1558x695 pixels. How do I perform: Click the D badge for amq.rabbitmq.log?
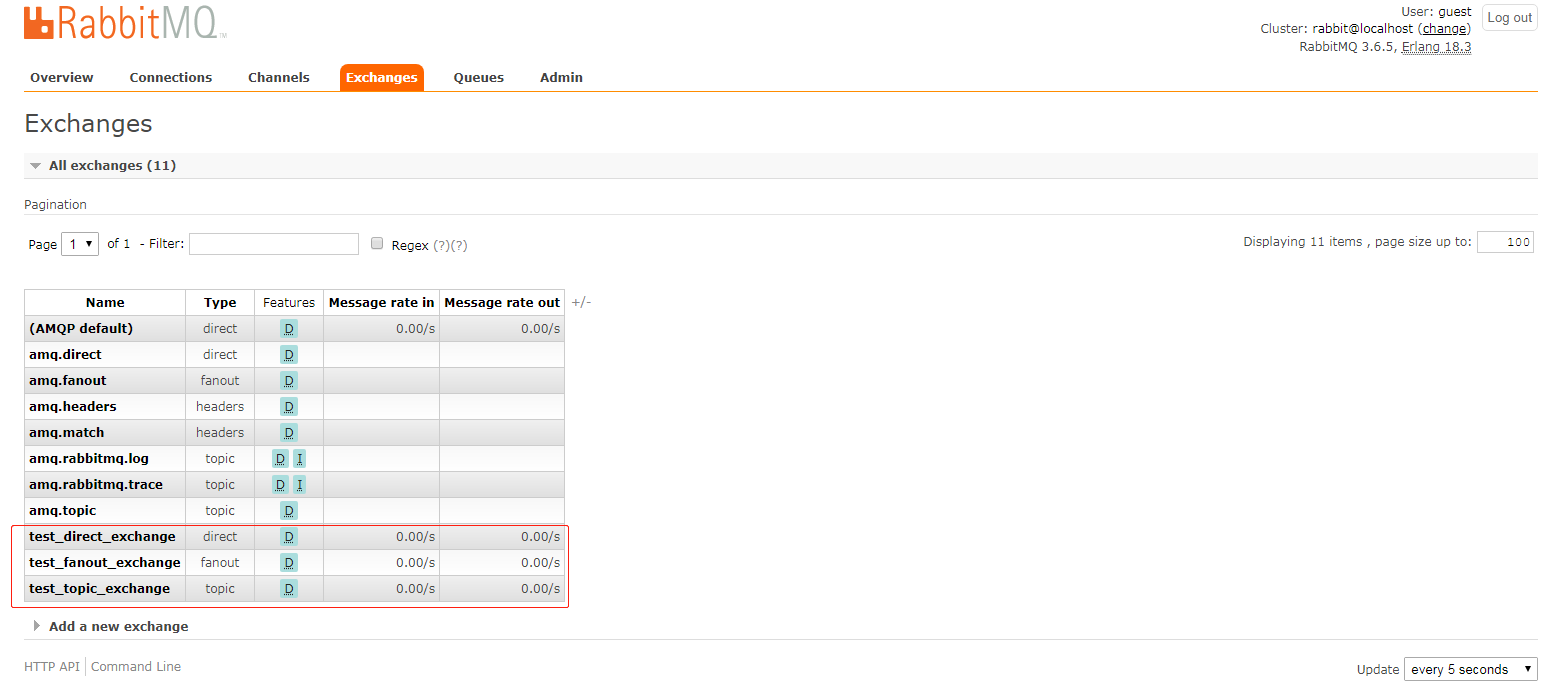tap(280, 459)
